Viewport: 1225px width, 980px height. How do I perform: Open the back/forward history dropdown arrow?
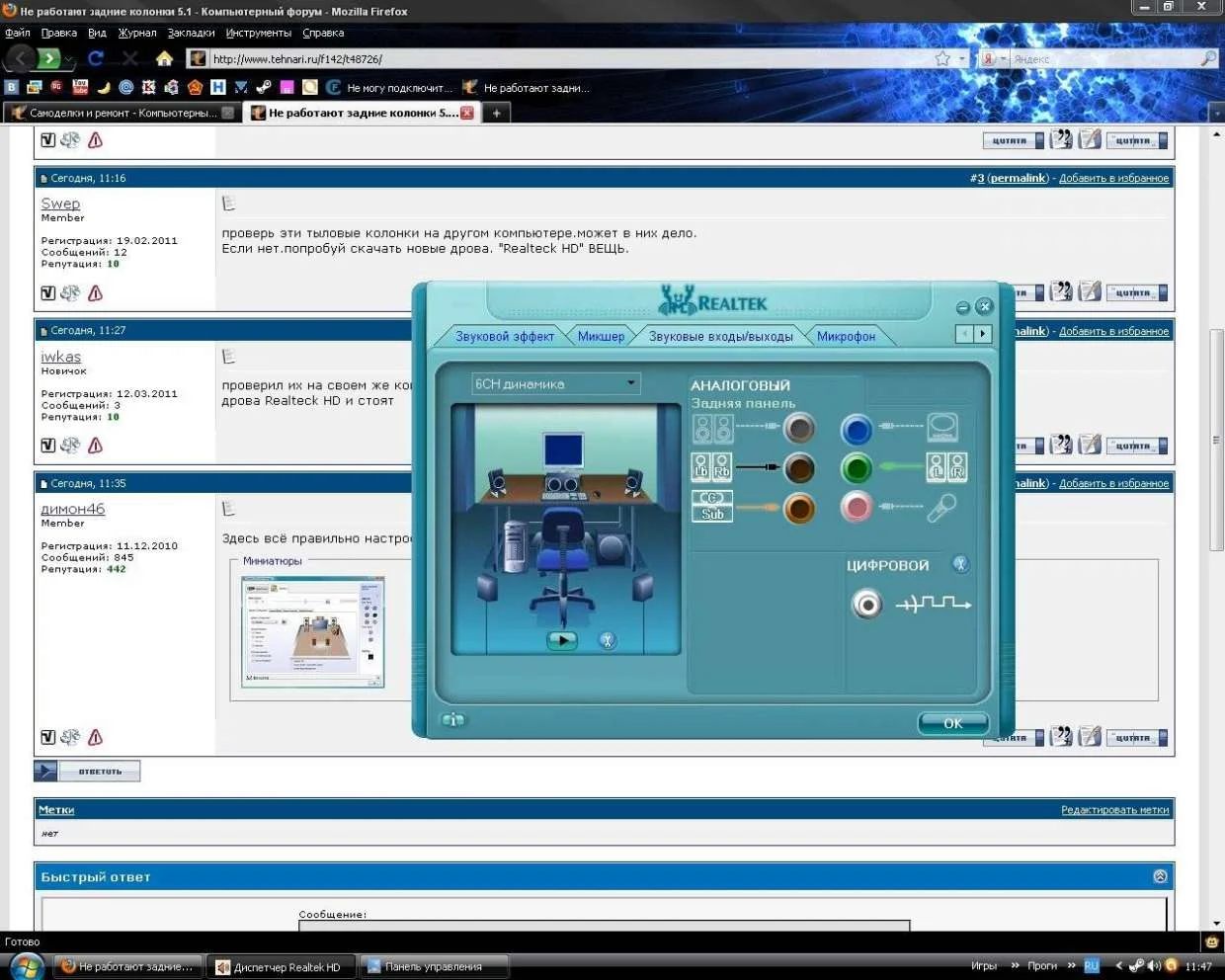tap(69, 60)
